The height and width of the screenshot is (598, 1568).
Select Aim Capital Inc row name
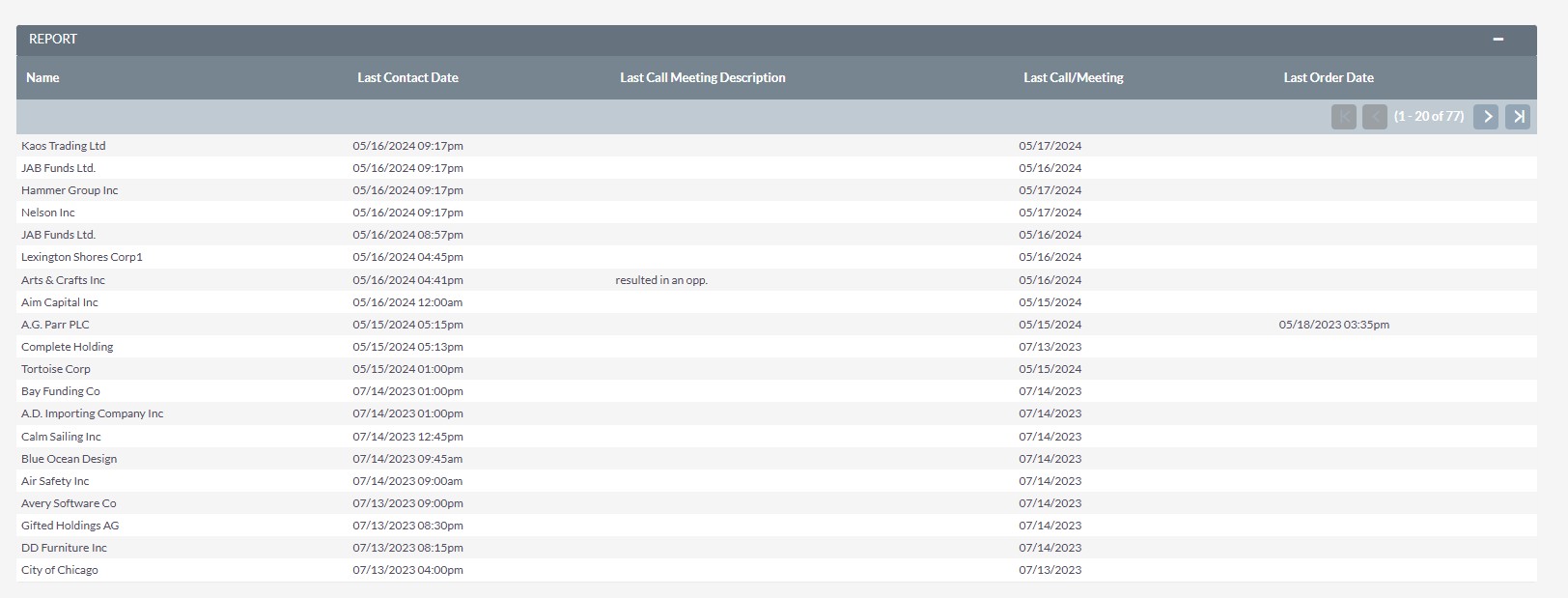(x=60, y=302)
